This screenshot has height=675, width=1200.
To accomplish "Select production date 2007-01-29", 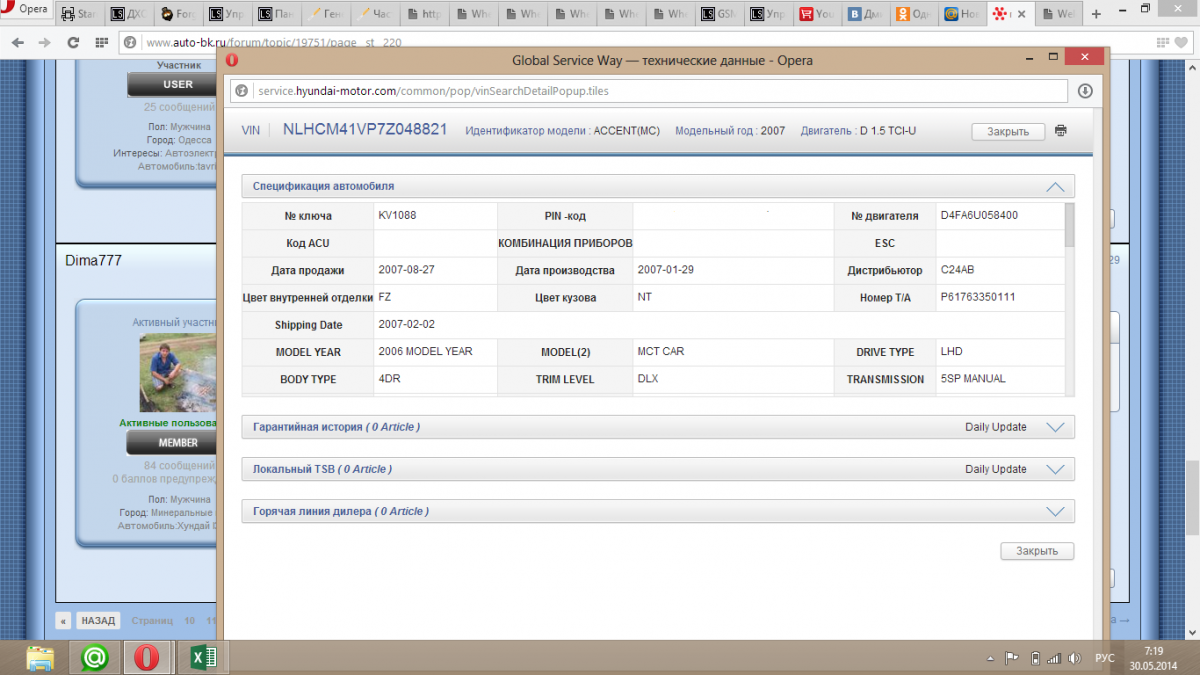I will [664, 270].
